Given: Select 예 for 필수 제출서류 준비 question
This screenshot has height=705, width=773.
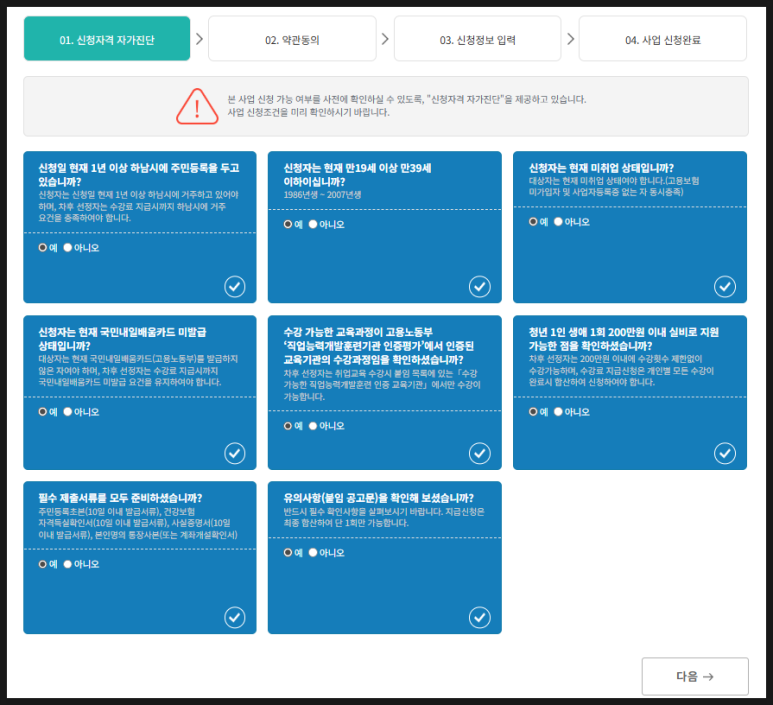Looking at the screenshot, I should [43, 564].
